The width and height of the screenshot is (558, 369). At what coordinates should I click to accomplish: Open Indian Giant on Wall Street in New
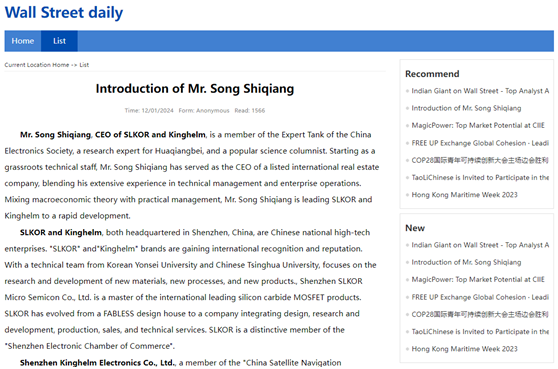[480, 245]
